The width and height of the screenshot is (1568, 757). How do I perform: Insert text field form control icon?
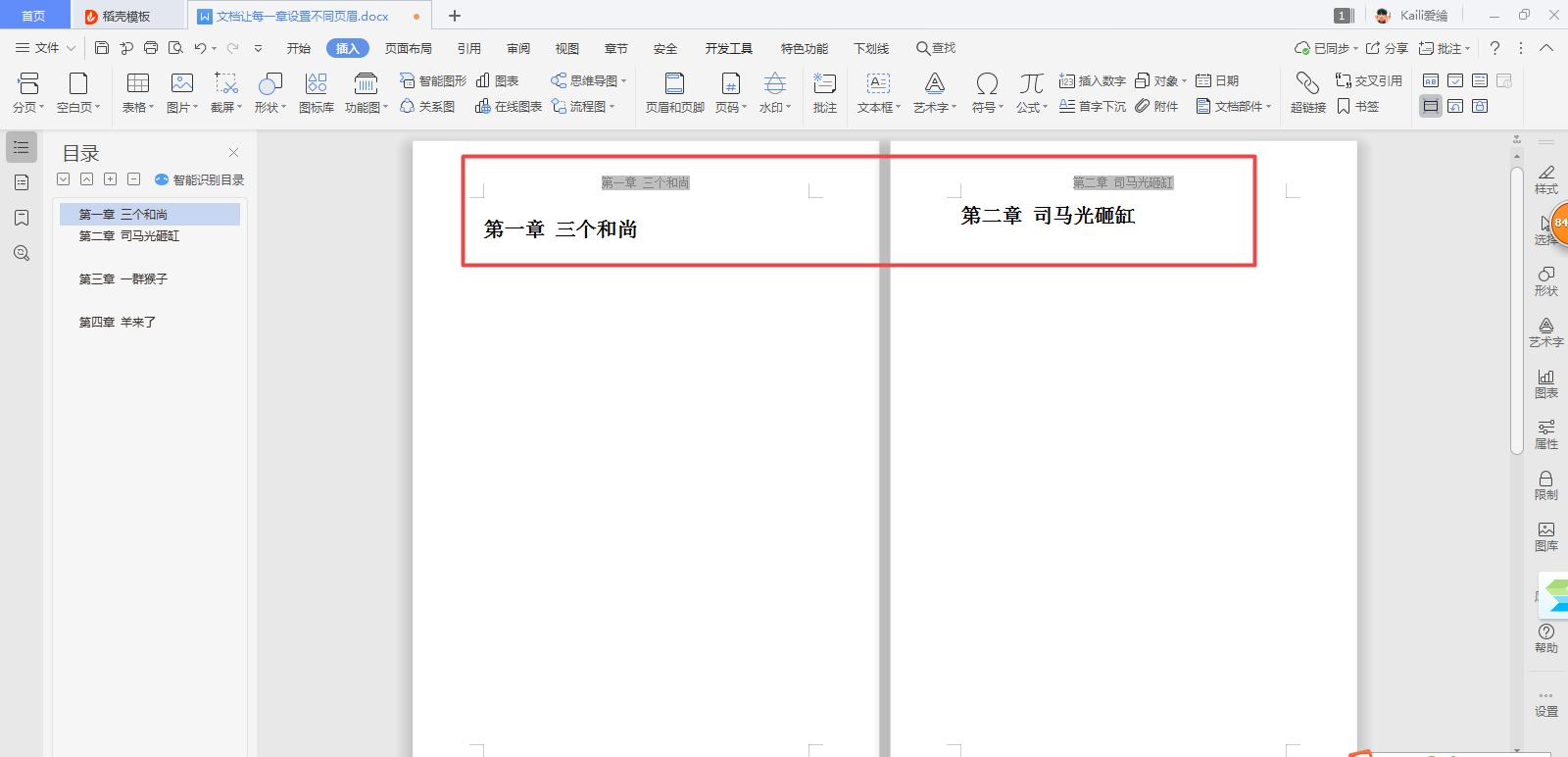(1431, 80)
